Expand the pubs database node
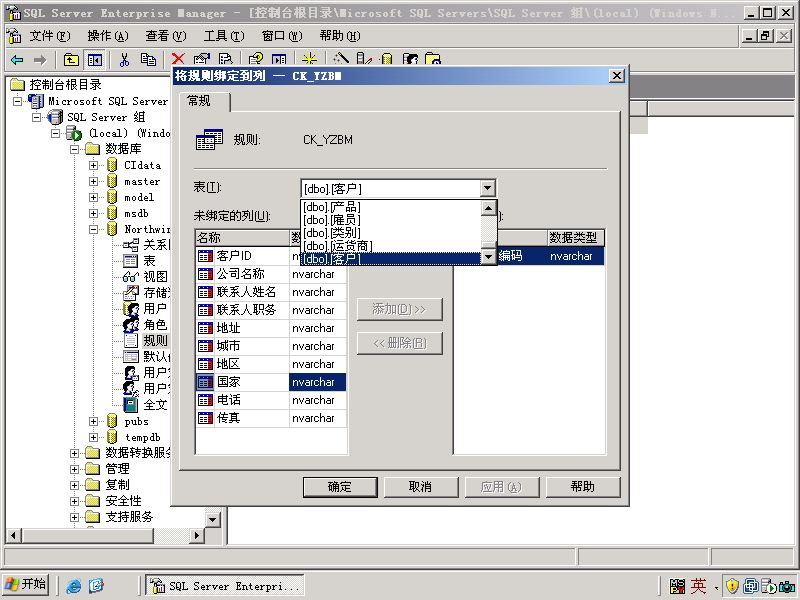This screenshot has height=600, width=800. point(93,421)
